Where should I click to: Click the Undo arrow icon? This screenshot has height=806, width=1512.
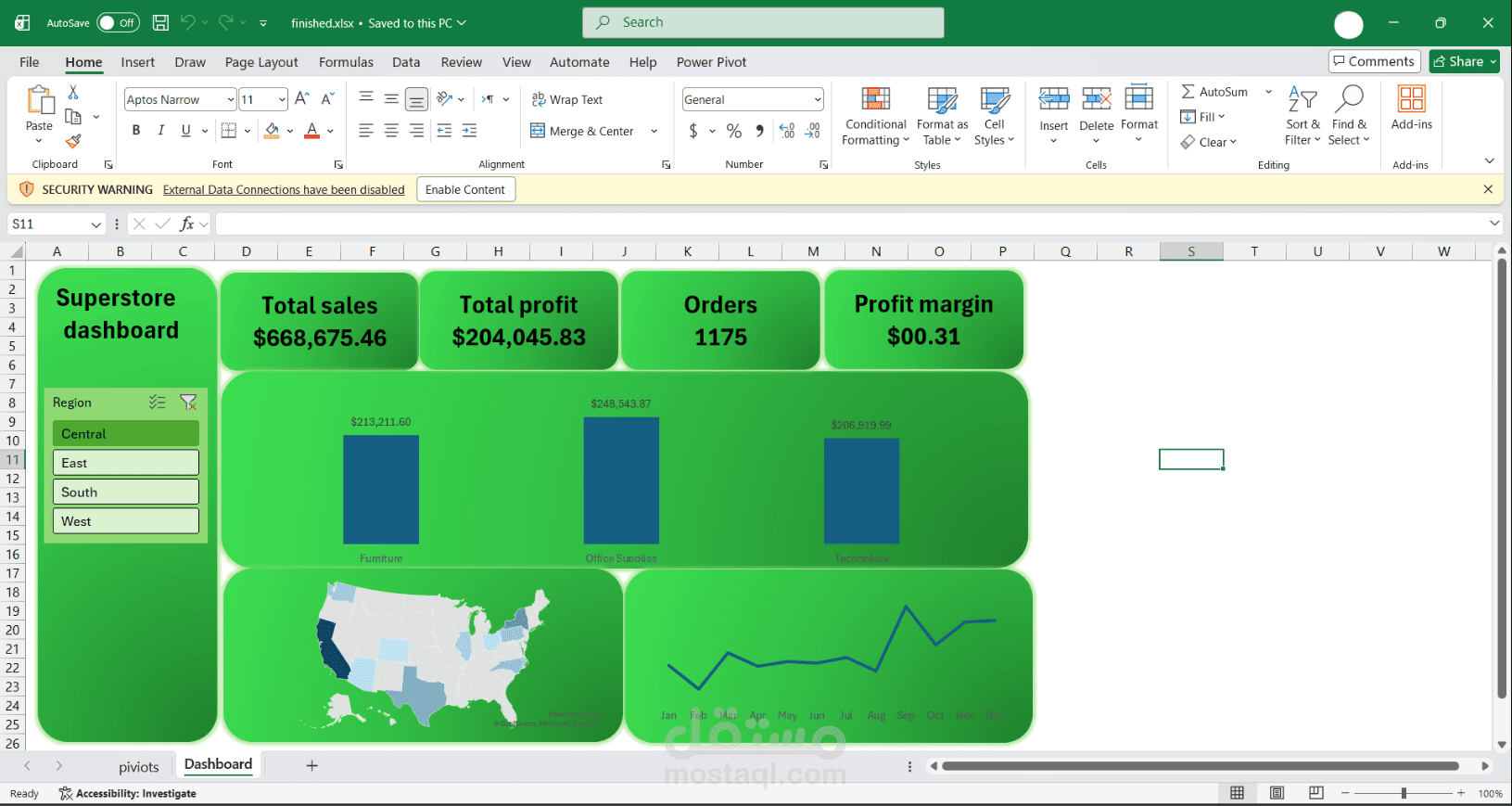[187, 22]
